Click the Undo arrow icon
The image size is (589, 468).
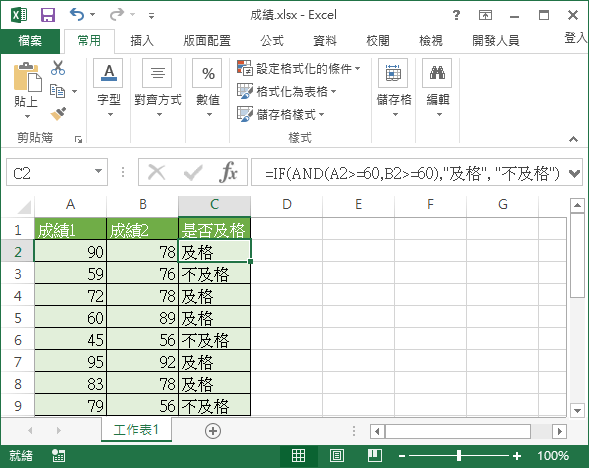tap(77, 15)
